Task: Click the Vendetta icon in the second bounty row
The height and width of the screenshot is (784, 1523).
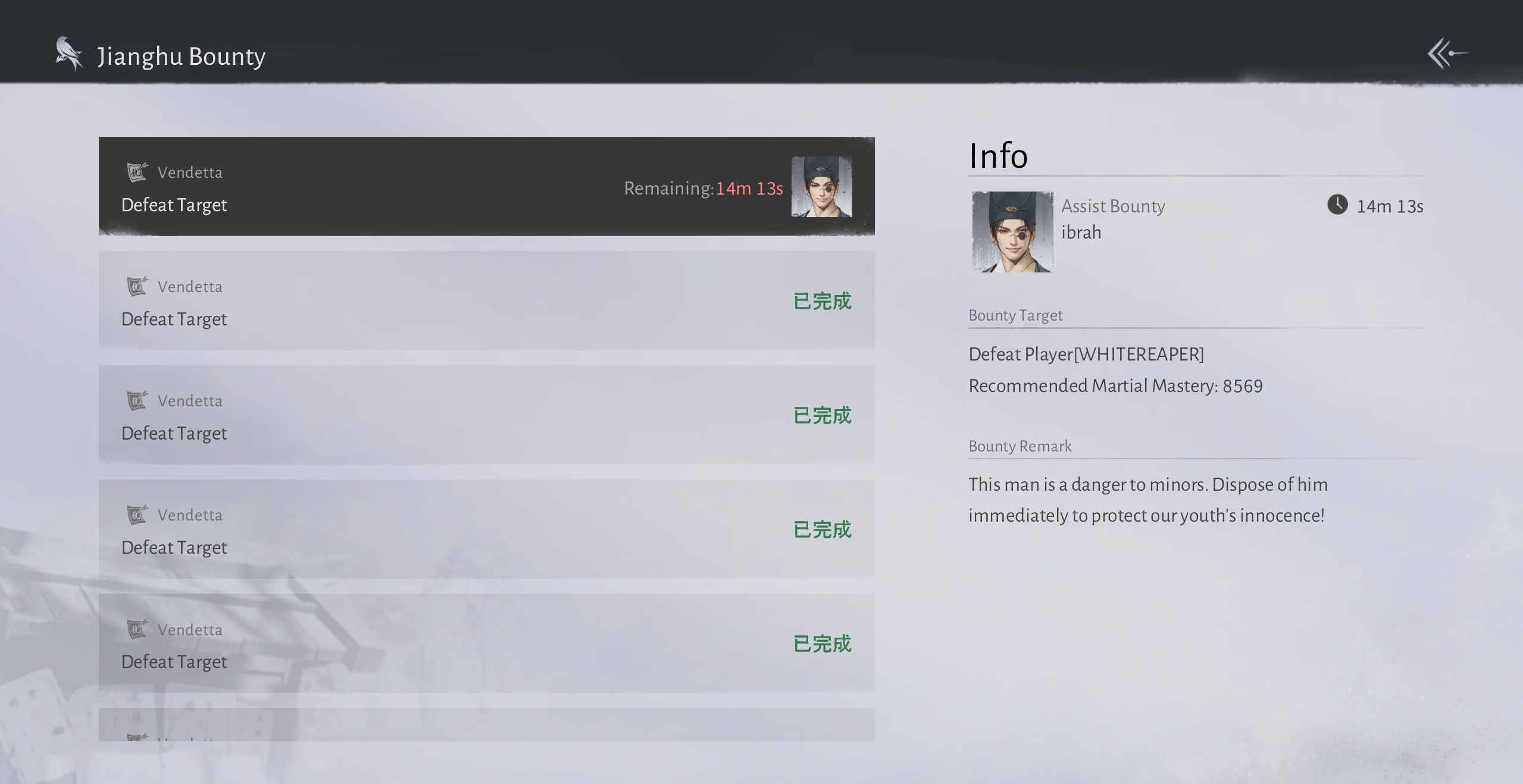Action: (x=137, y=286)
